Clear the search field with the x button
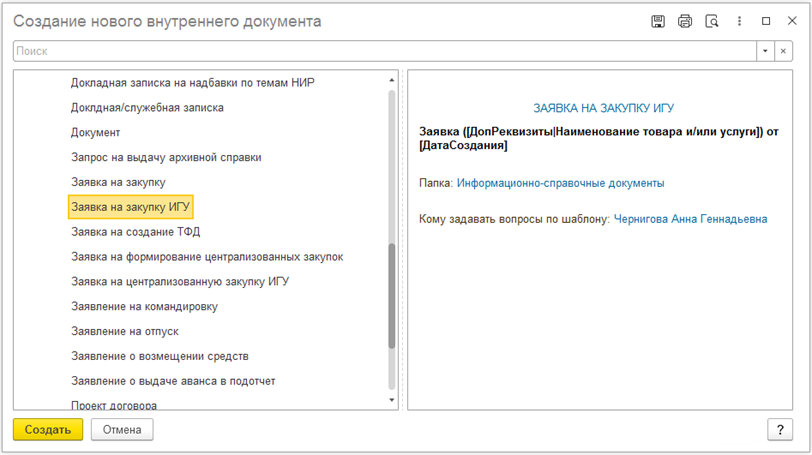Screen dimensions: 812x455 pos(783,51)
